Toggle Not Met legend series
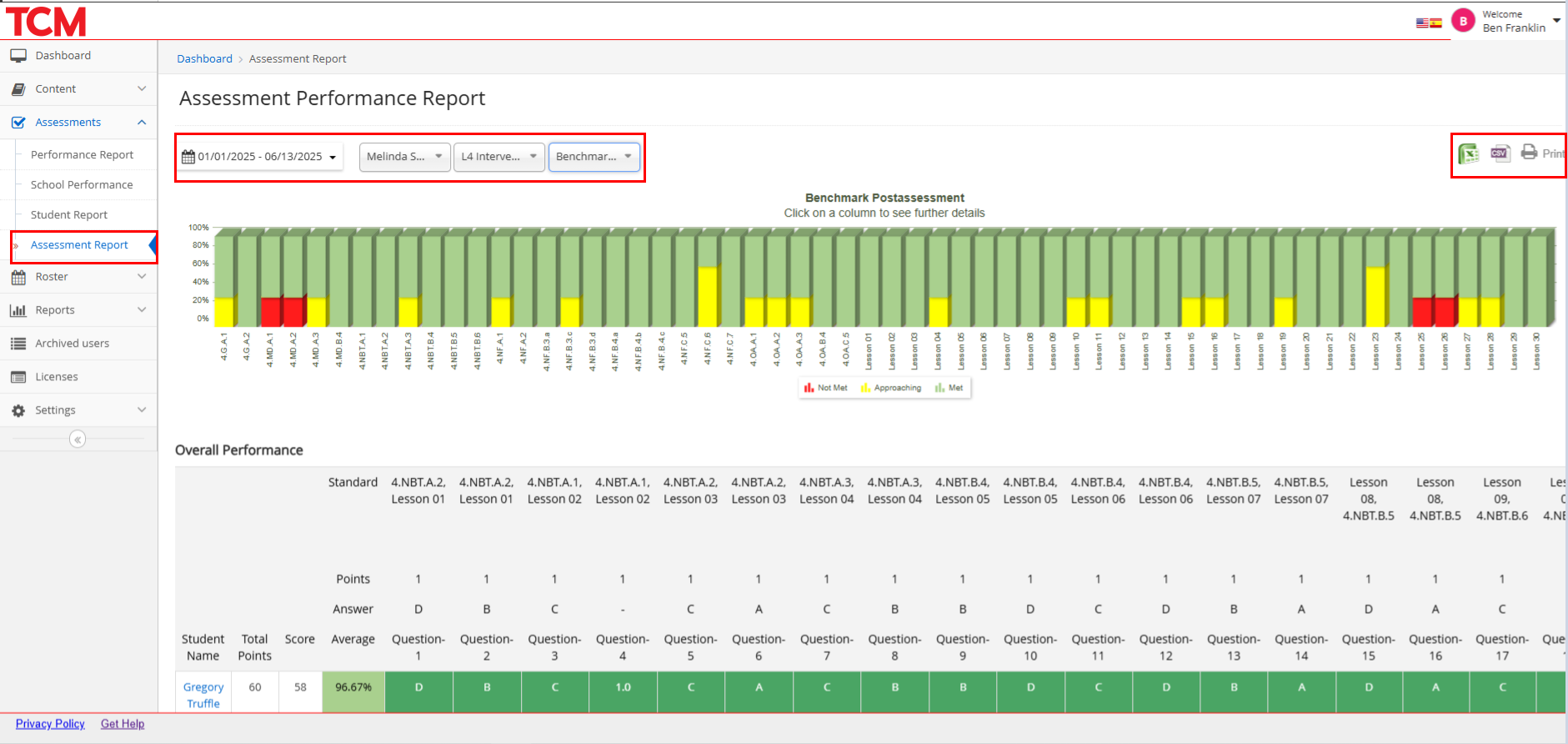The width and height of the screenshot is (1568, 744). [825, 388]
